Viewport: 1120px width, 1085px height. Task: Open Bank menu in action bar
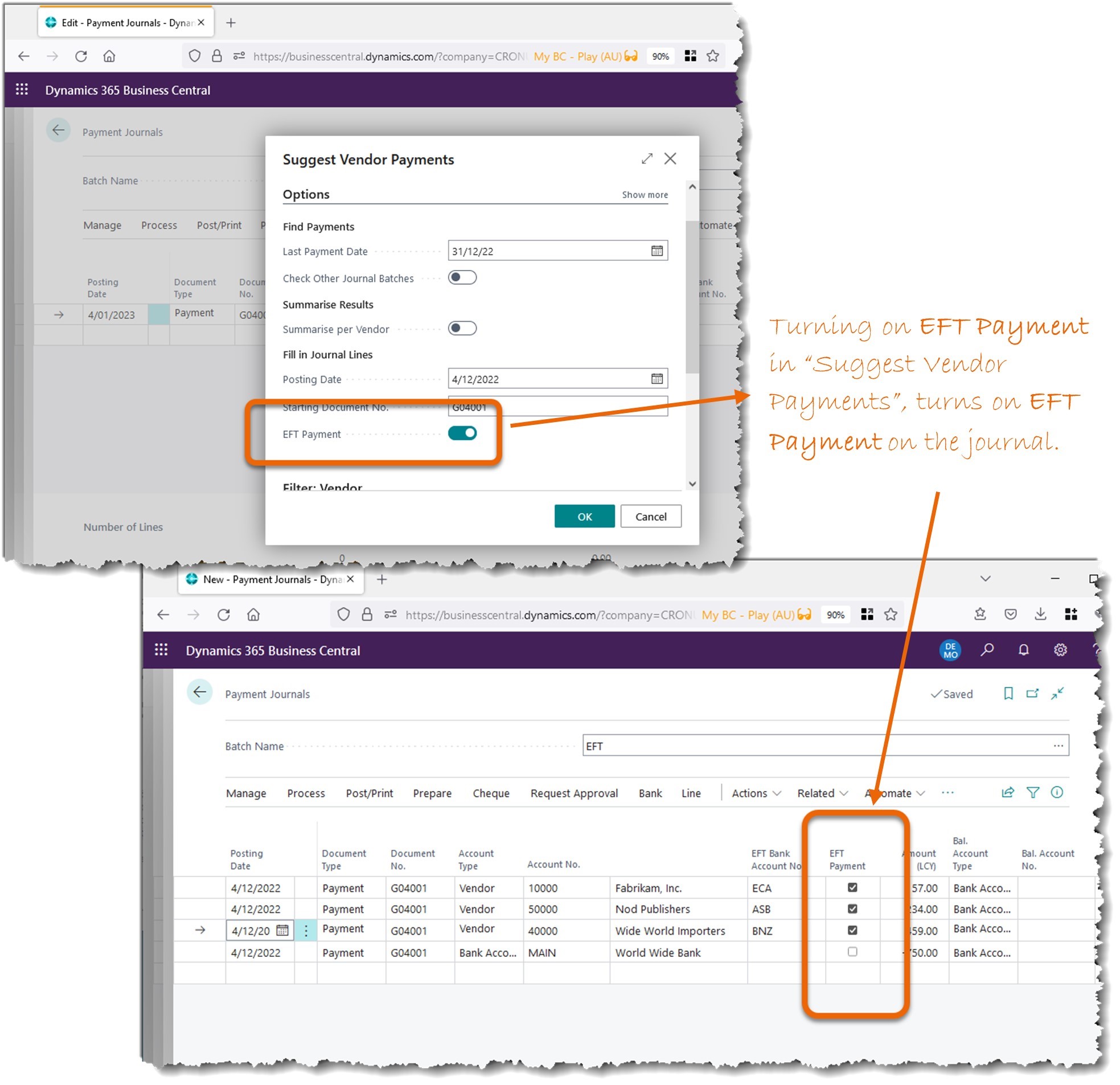coord(650,793)
